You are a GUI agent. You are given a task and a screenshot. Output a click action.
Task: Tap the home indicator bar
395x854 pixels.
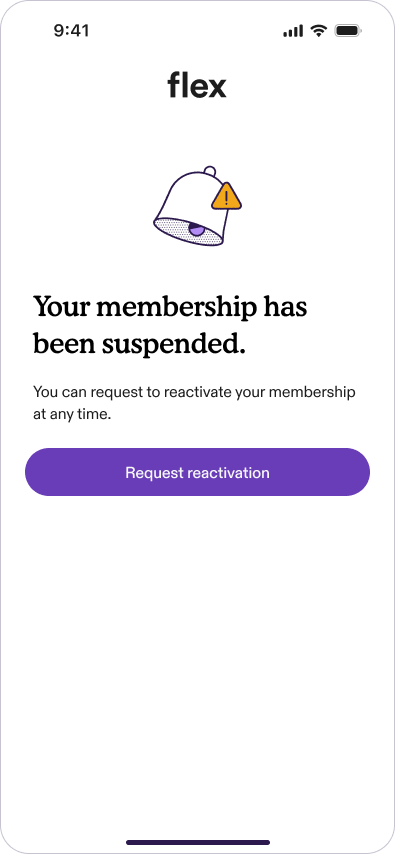pyautogui.click(x=198, y=842)
